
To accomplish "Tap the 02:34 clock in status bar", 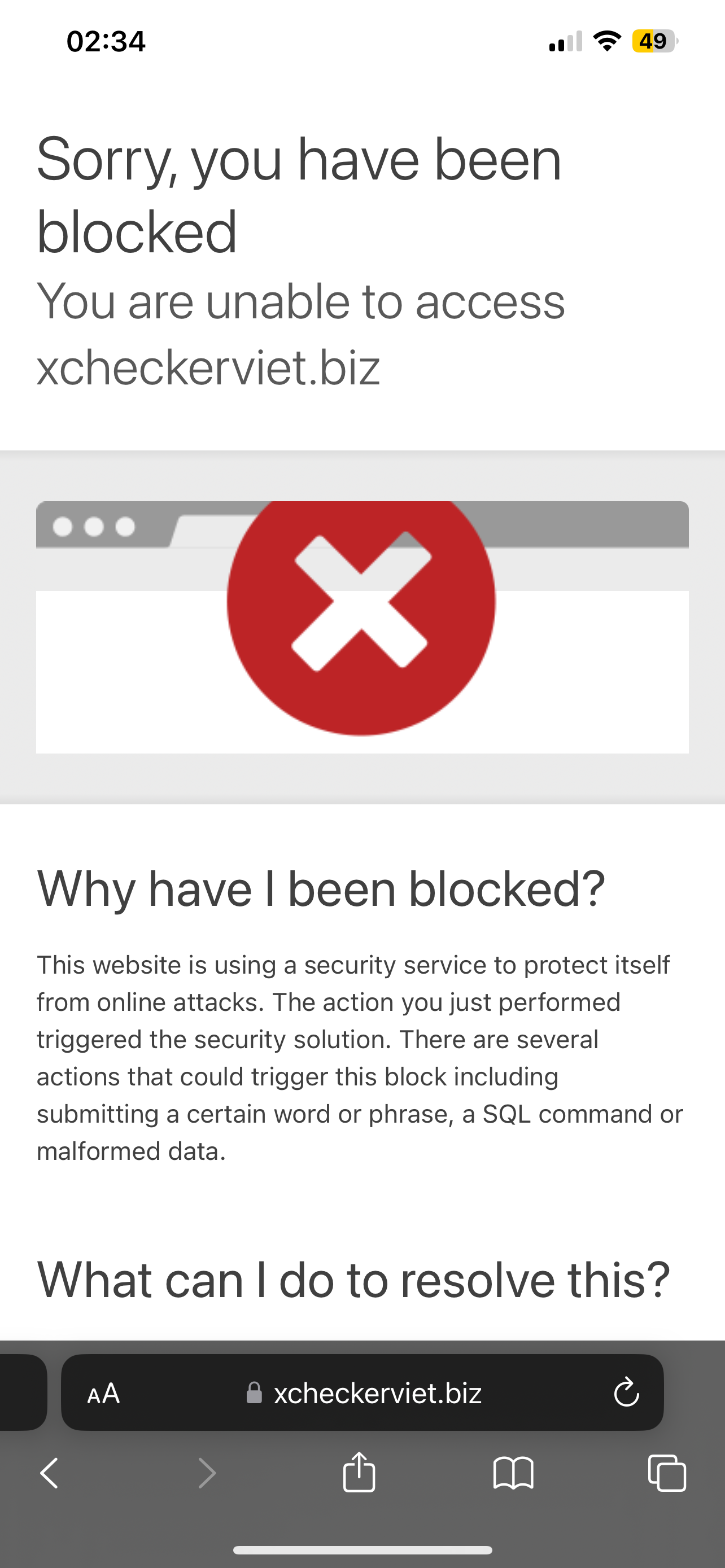I will point(106,41).
